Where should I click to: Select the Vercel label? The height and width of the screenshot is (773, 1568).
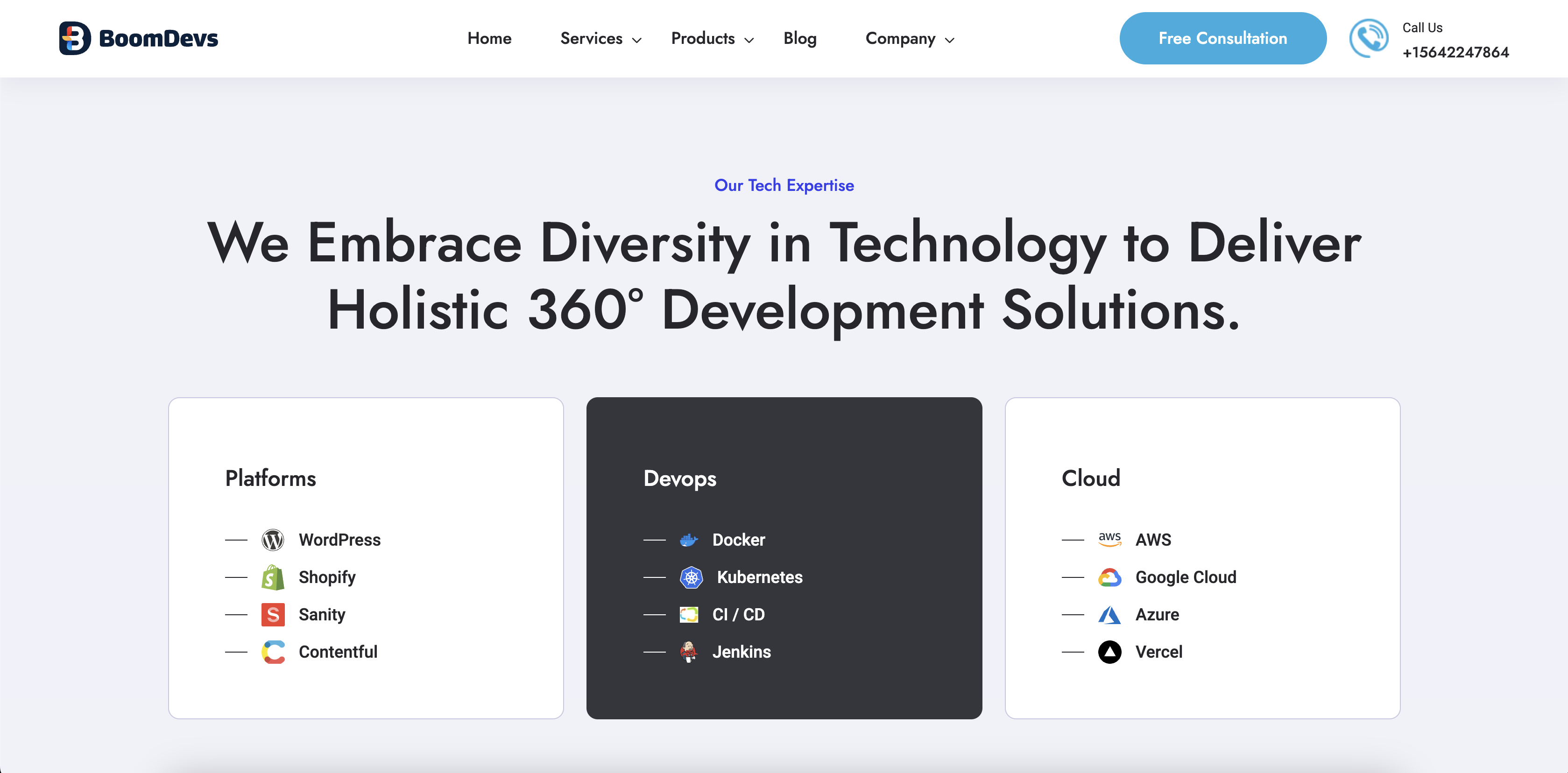1159,652
